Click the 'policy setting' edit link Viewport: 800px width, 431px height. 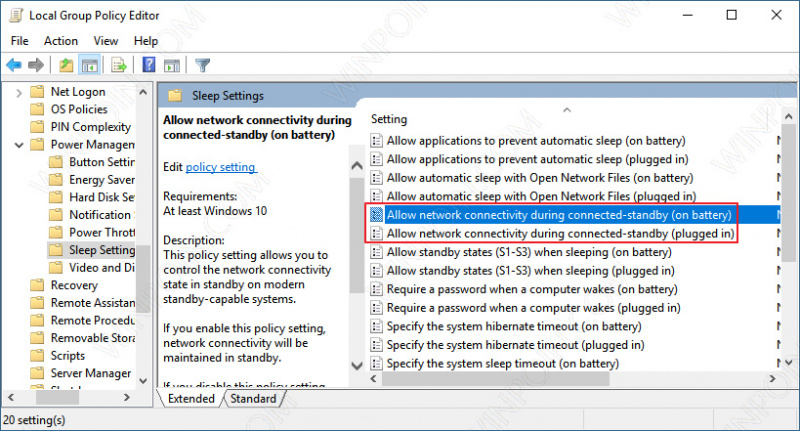[221, 167]
